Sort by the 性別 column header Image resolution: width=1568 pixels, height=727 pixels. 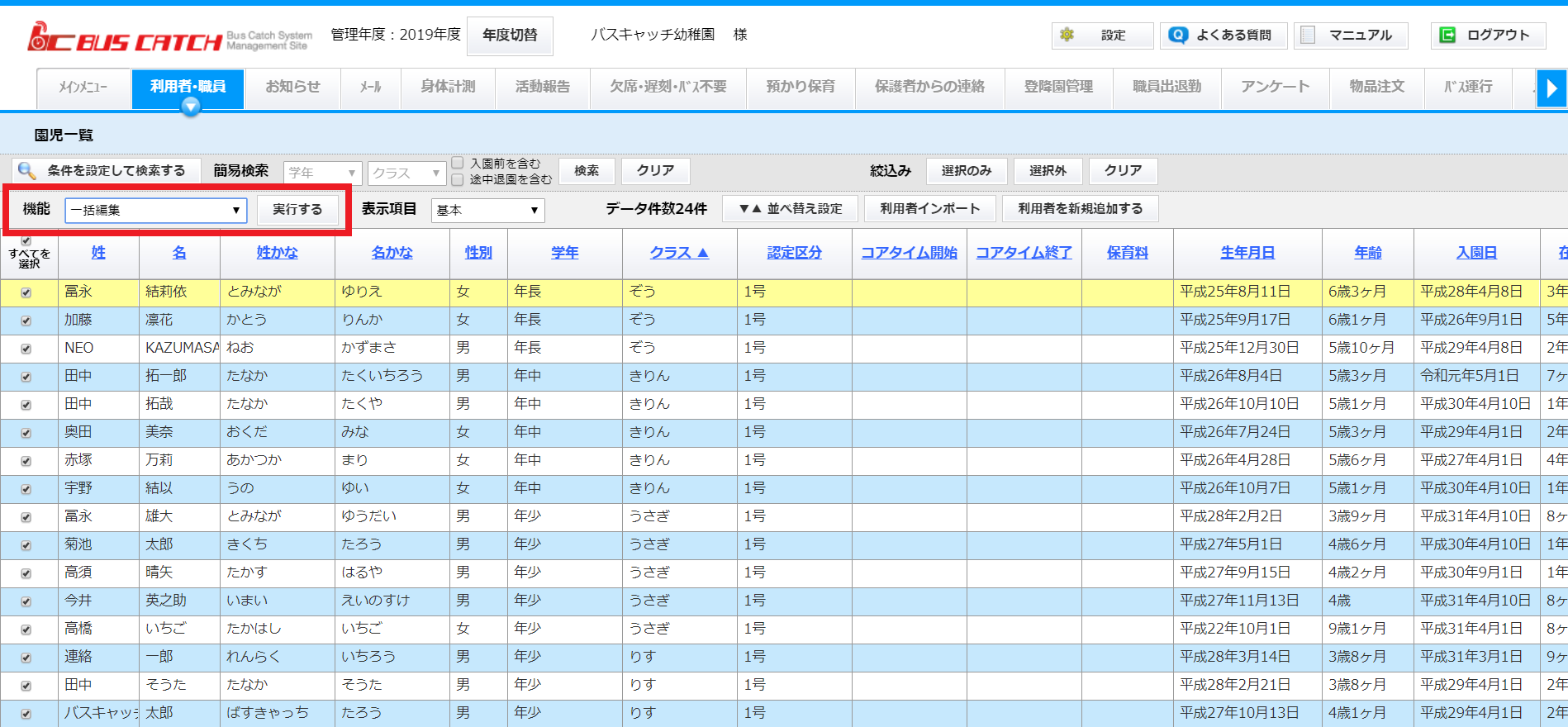pyautogui.click(x=478, y=253)
